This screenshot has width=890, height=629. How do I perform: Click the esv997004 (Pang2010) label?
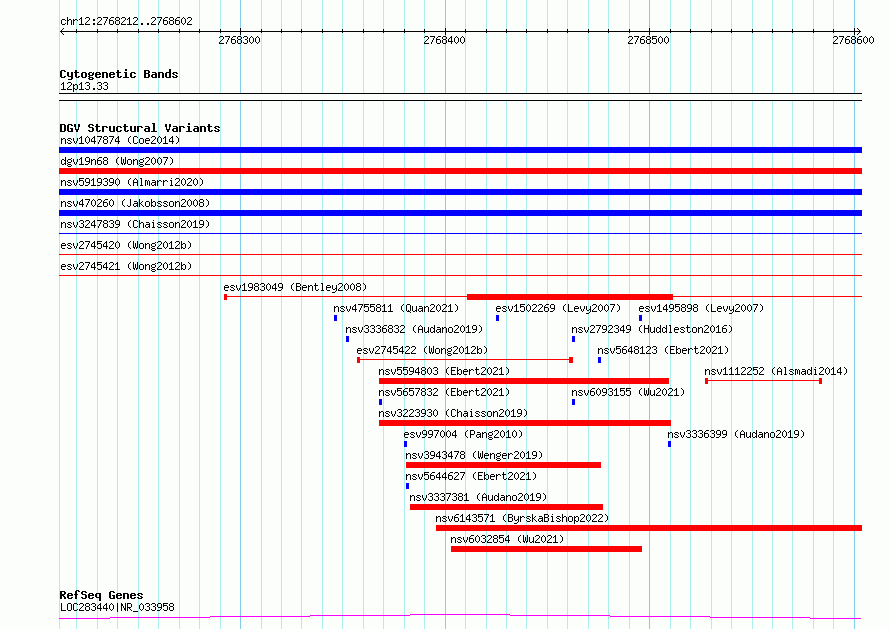click(x=463, y=434)
